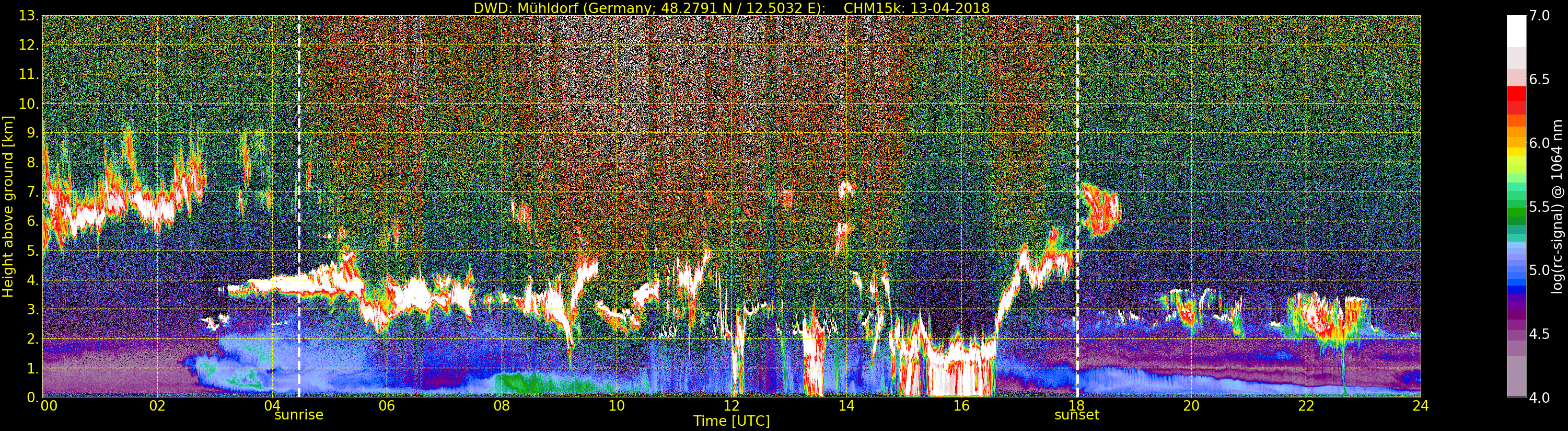Click the '7.0' colorbar scale label

(x=1539, y=16)
